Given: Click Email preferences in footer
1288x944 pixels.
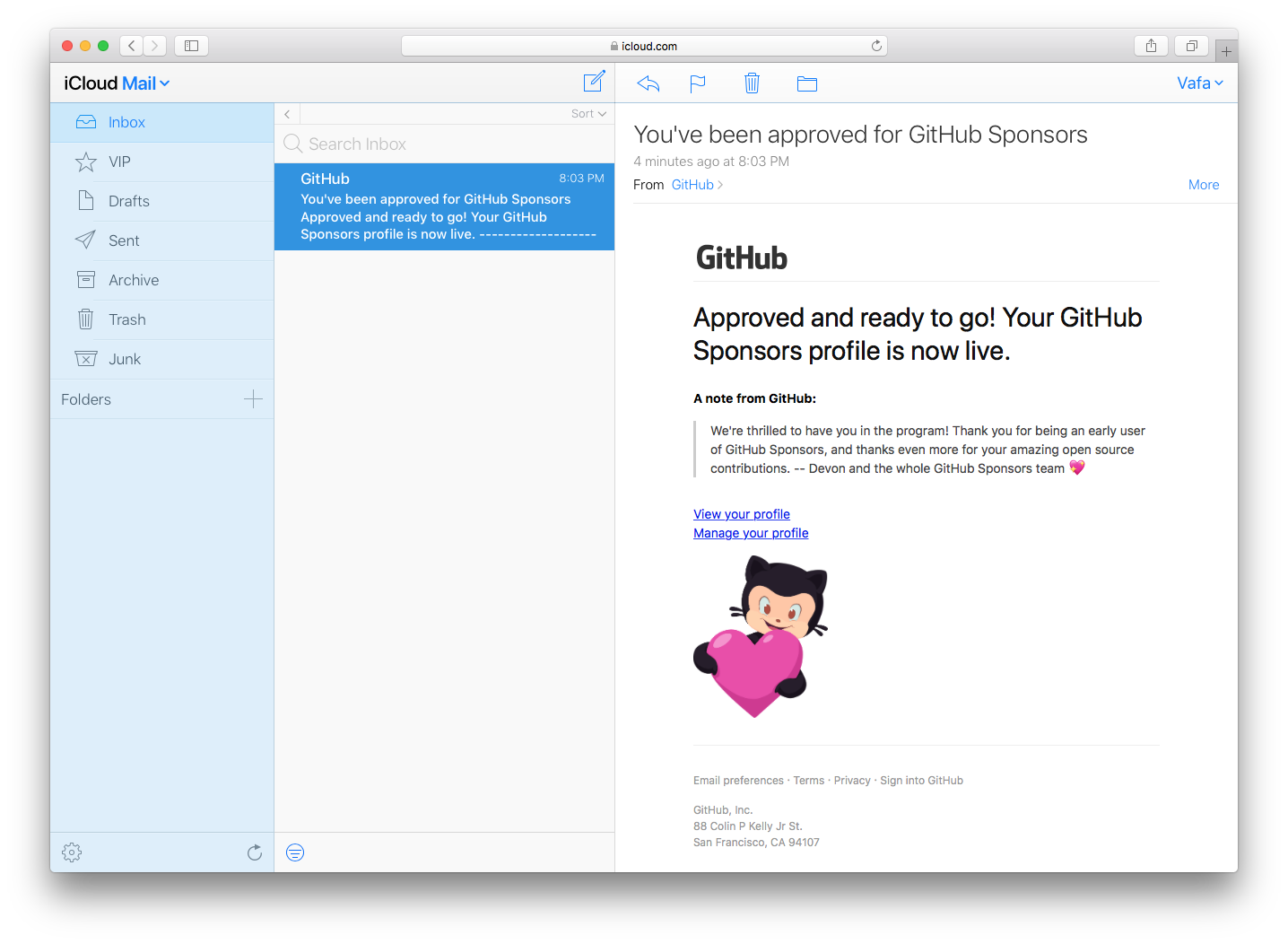Looking at the screenshot, I should (738, 781).
